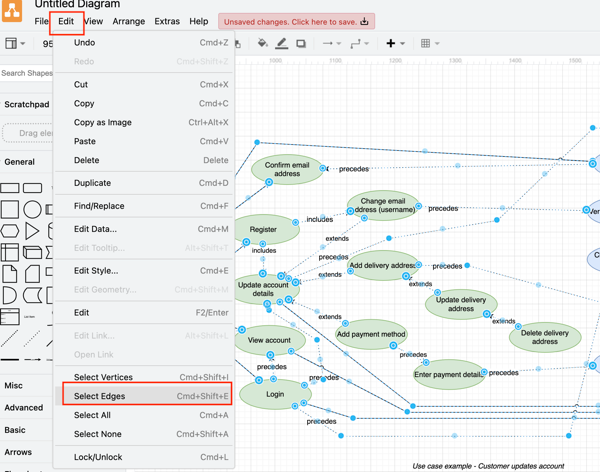The height and width of the screenshot is (472, 600).
Task: Open the Edit menu
Action: click(x=66, y=21)
